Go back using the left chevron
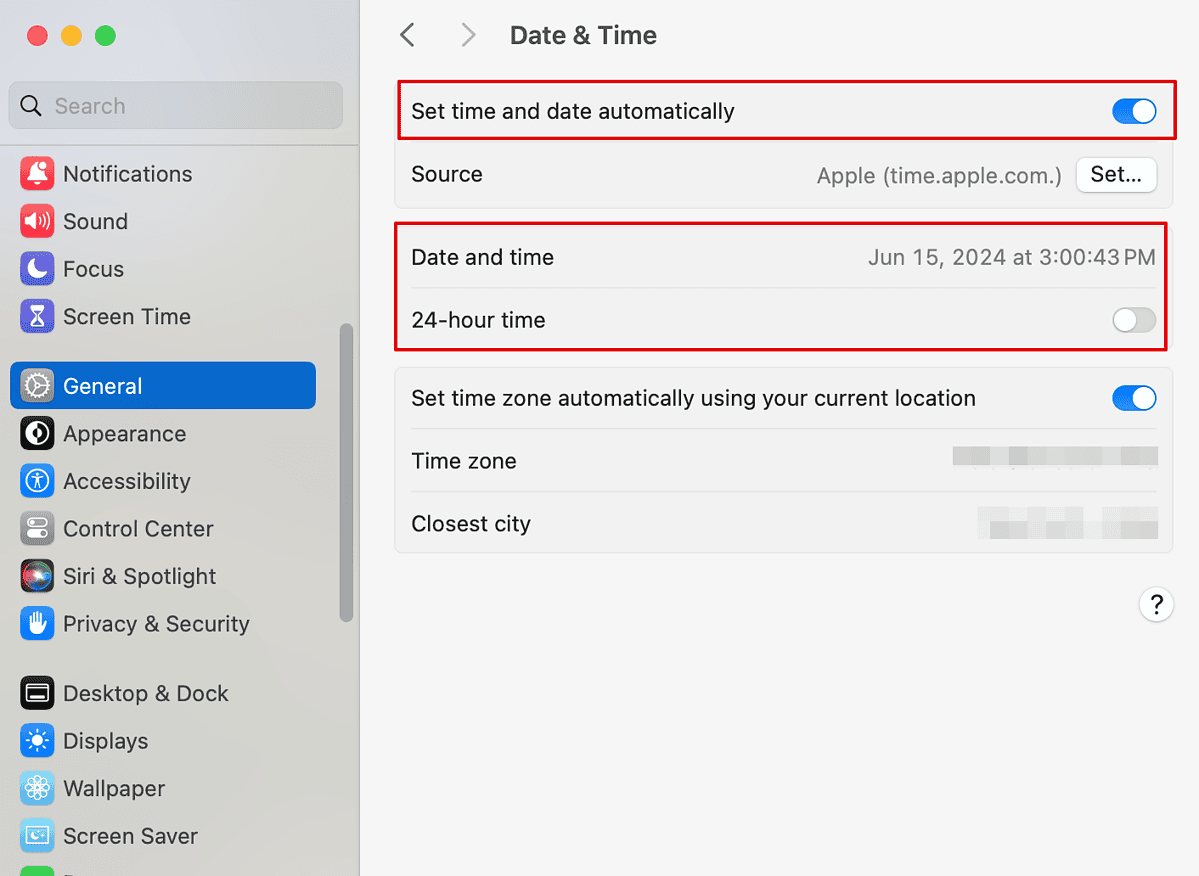 (x=407, y=35)
